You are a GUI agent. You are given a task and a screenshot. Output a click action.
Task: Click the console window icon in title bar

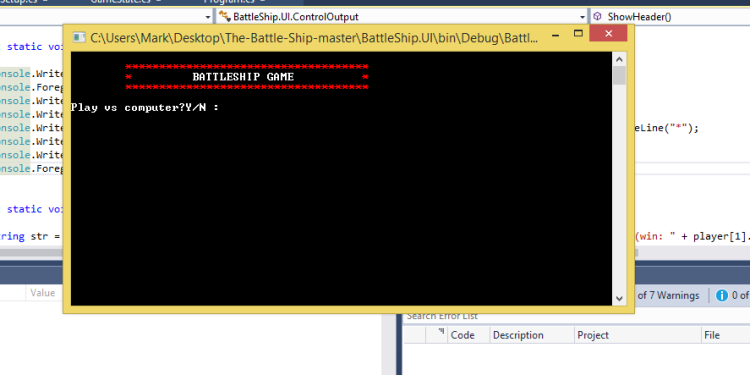[79, 38]
